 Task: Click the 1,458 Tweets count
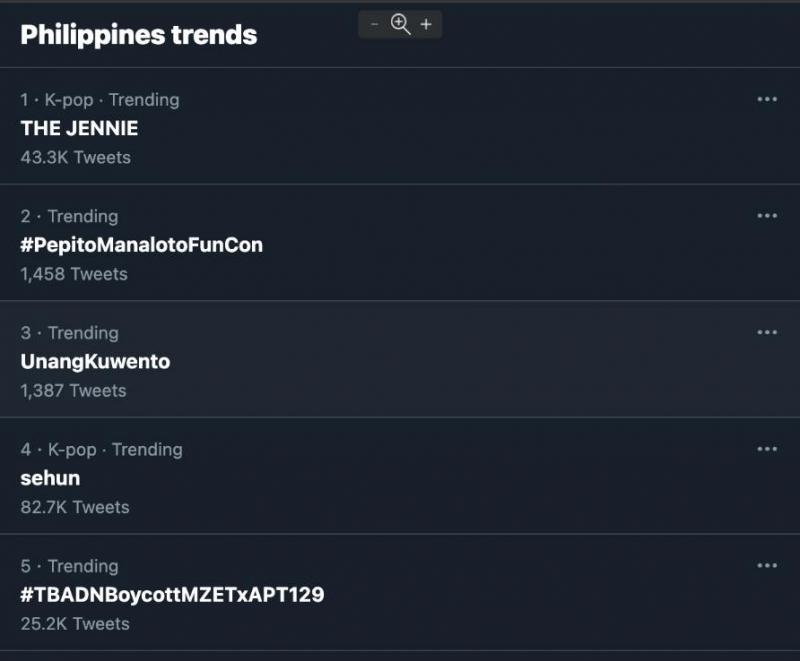(x=74, y=274)
